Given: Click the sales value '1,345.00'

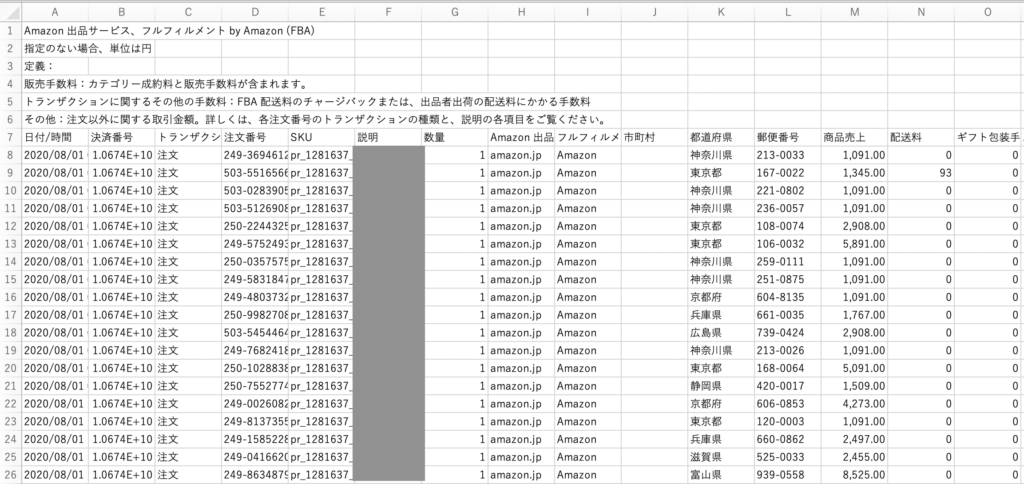Looking at the screenshot, I should pos(854,173).
